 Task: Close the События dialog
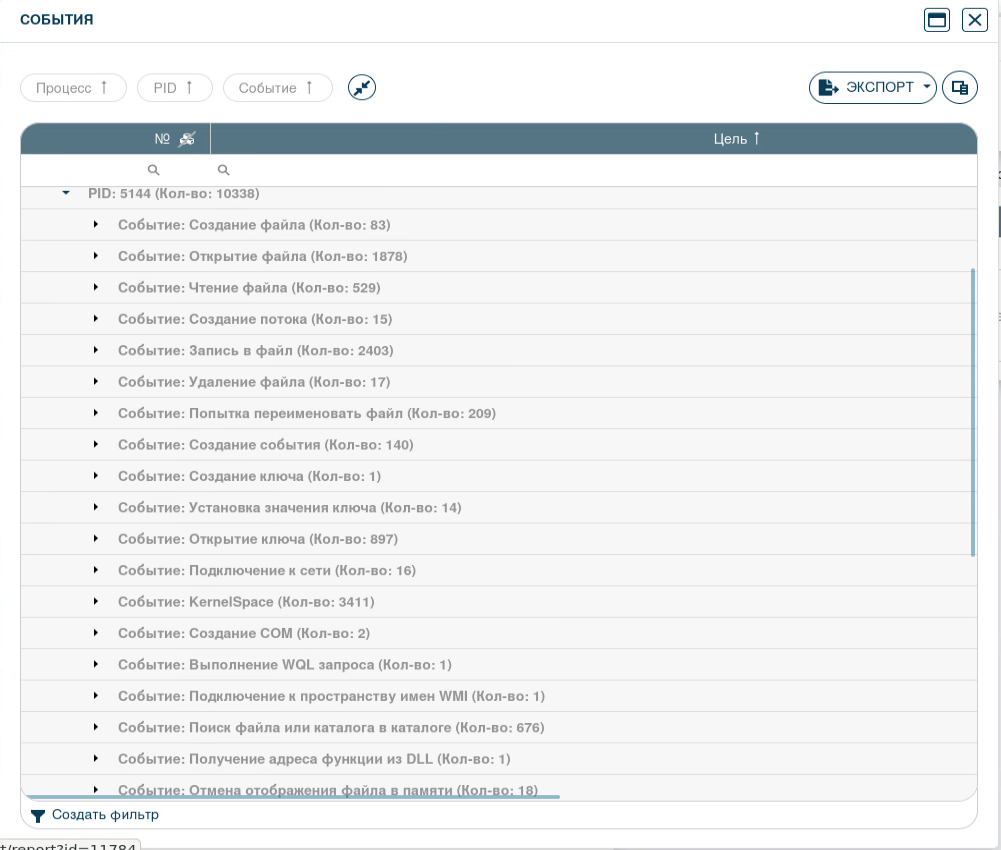click(x=974, y=19)
